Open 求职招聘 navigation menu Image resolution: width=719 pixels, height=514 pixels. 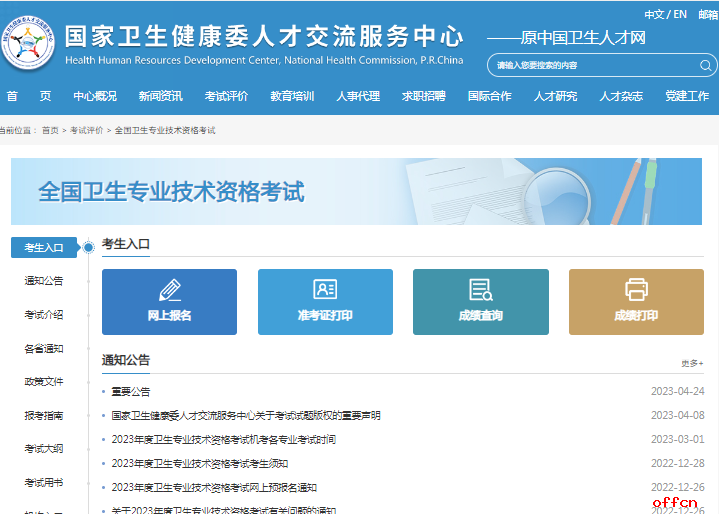(424, 96)
